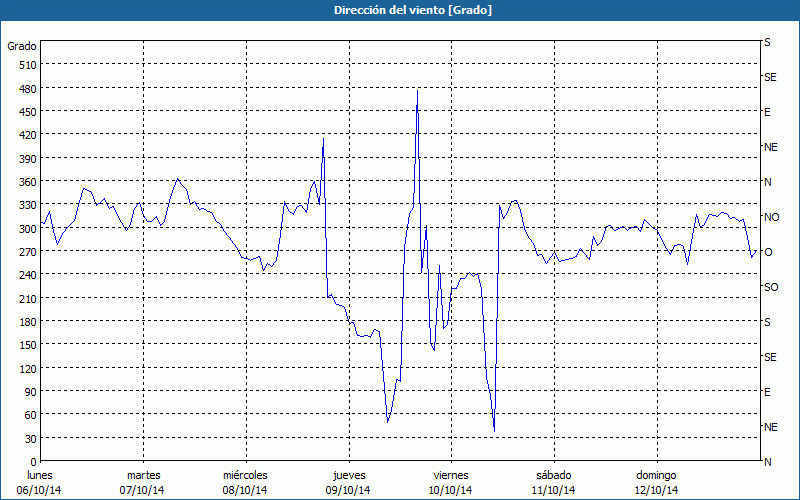Click the 180 value on the left axis
800x500 pixels.
coord(27,322)
